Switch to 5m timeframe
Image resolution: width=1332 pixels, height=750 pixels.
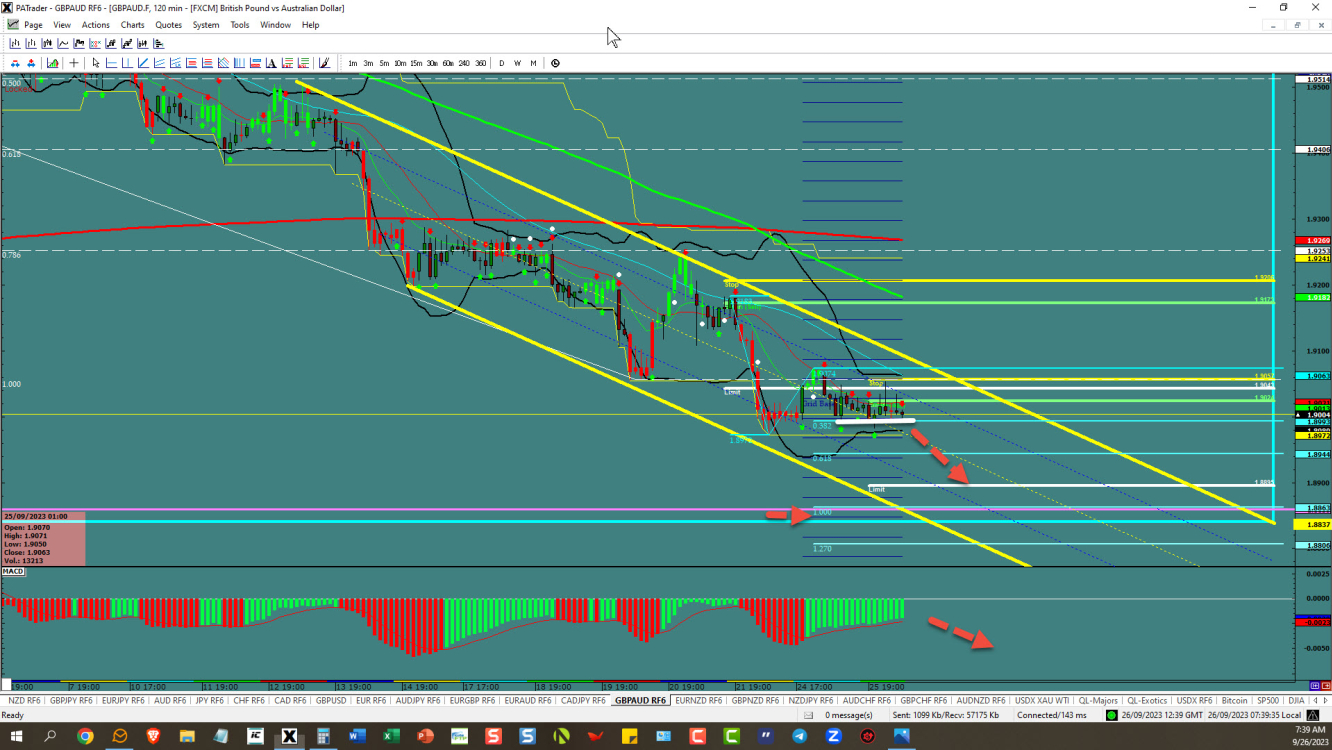point(384,63)
